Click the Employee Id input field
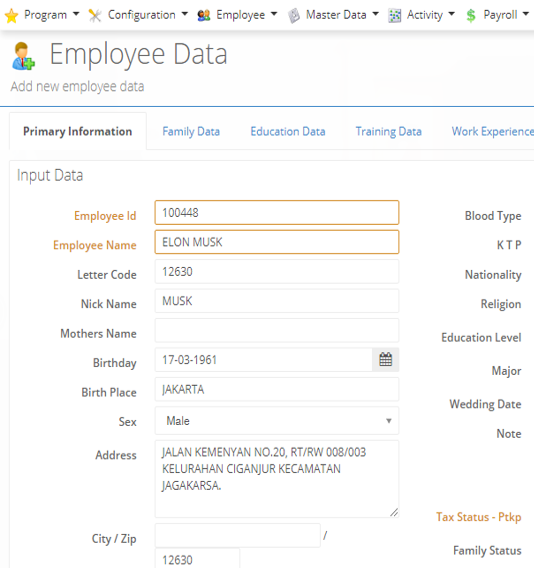Screen dimensions: 534x568 coord(277,213)
